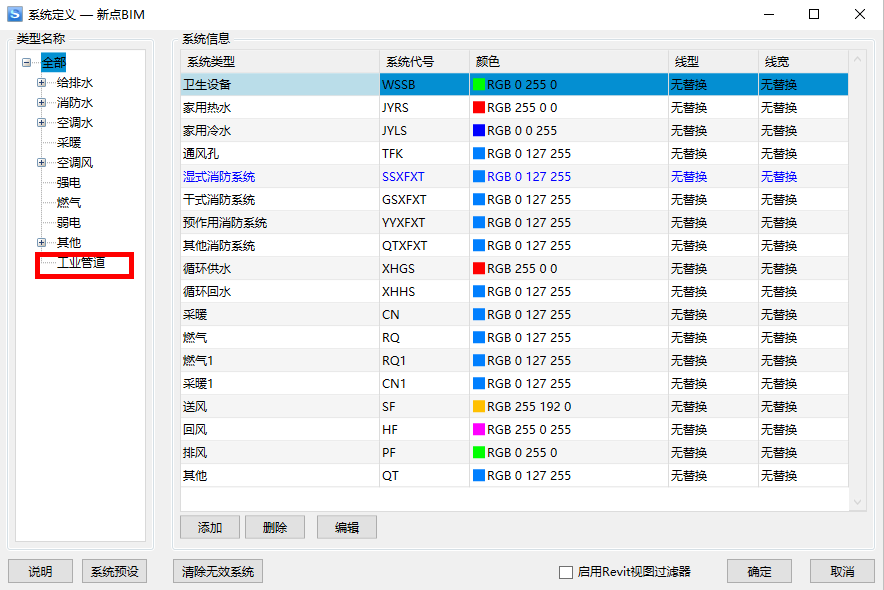Screen dimensions: 884x590
Task: Click the 新点BIM app icon in title bar
Action: point(15,14)
